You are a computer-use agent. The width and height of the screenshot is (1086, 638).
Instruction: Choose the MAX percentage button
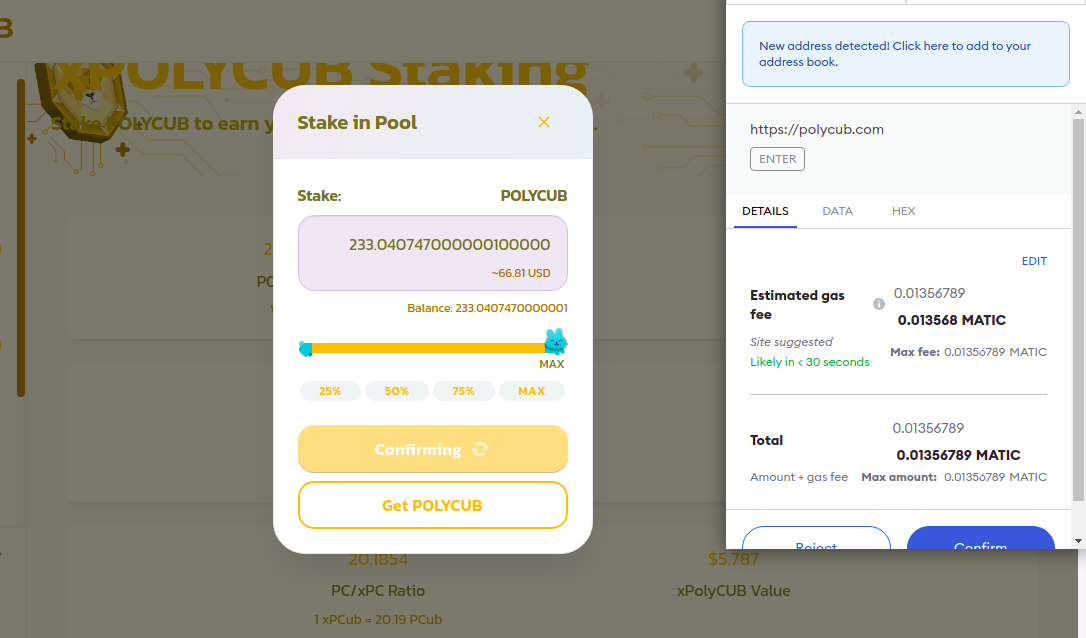coord(531,391)
